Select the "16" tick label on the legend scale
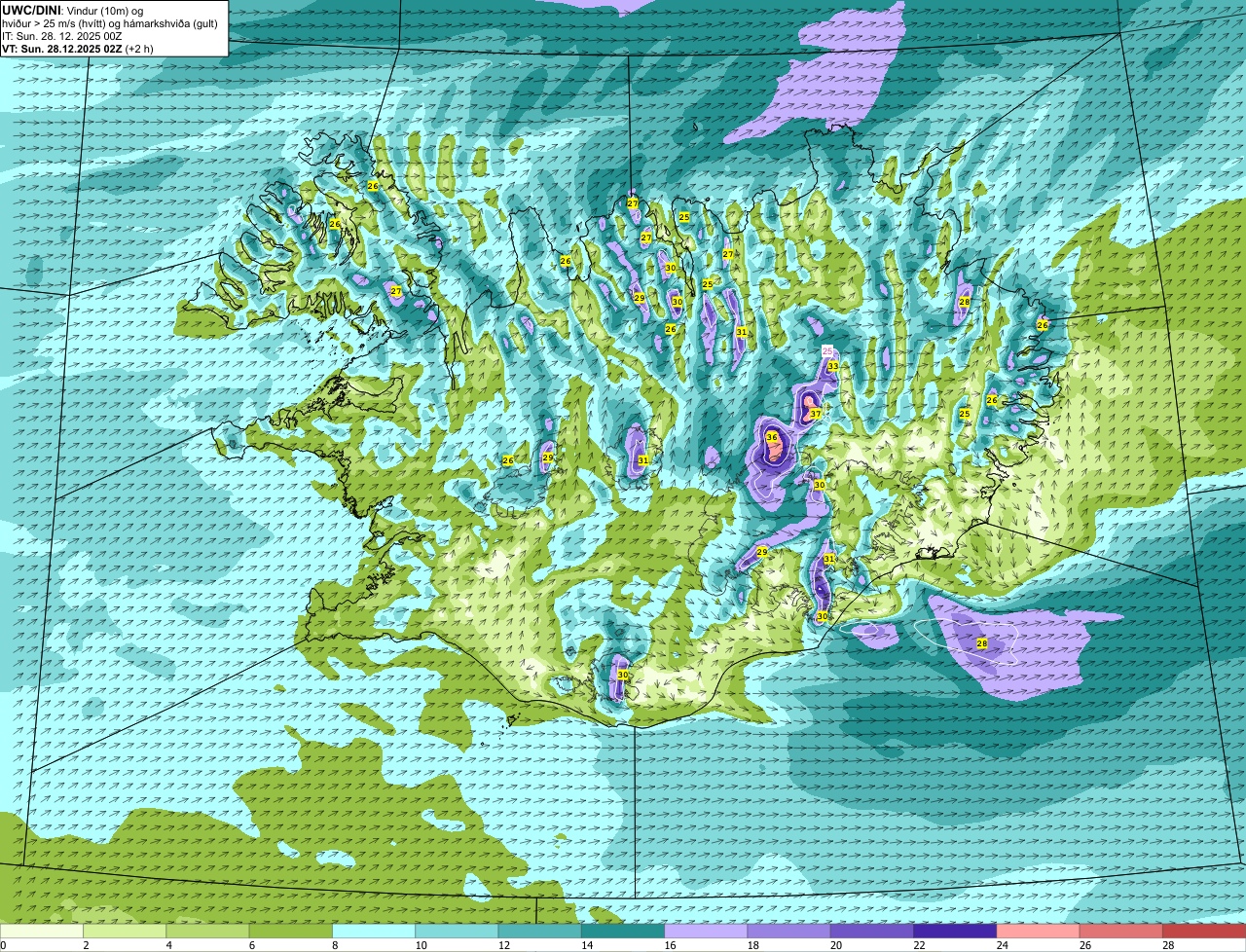This screenshot has width=1246, height=952. pos(670,945)
